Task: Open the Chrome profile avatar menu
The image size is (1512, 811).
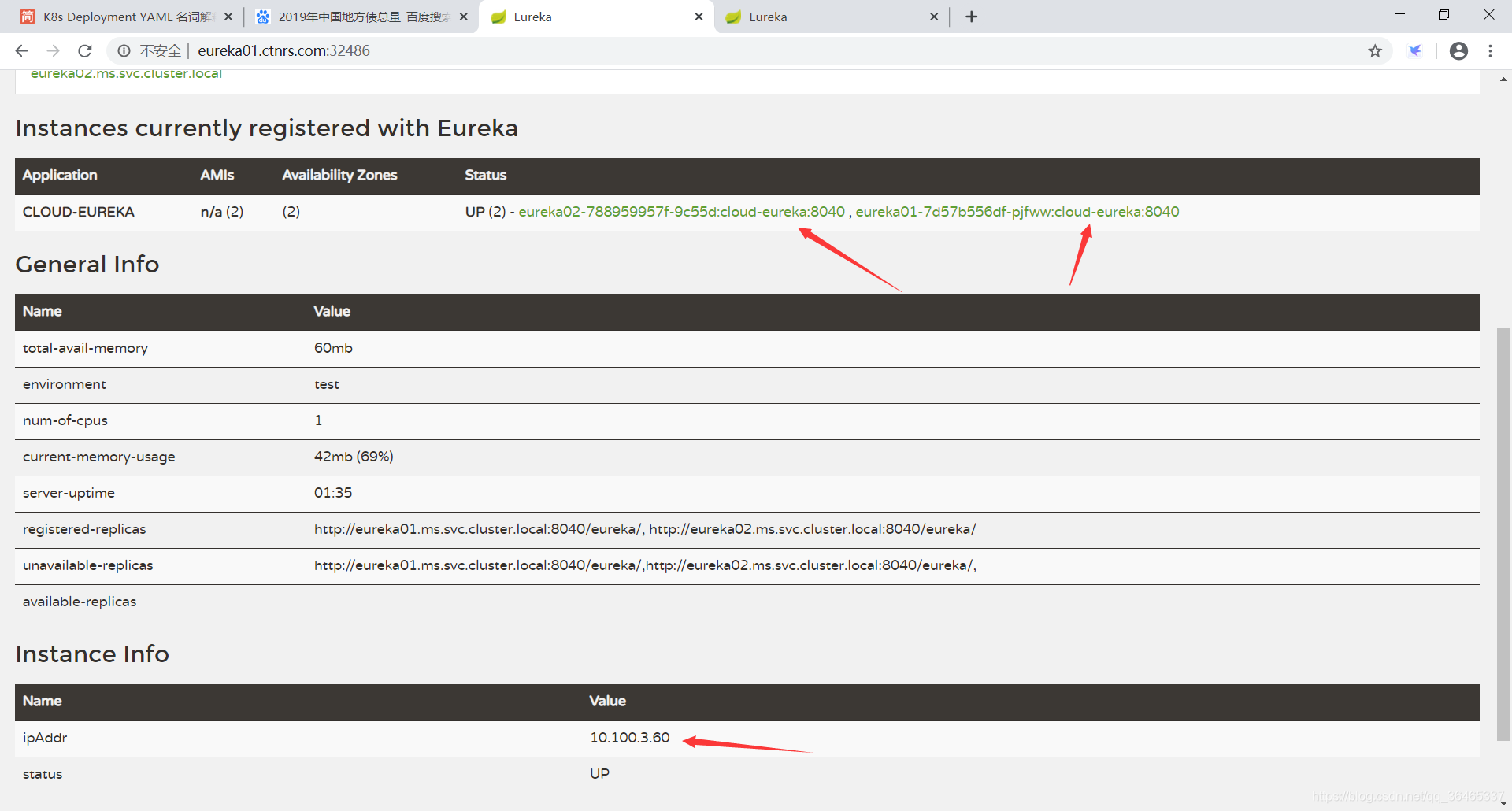Action: pos(1458,51)
